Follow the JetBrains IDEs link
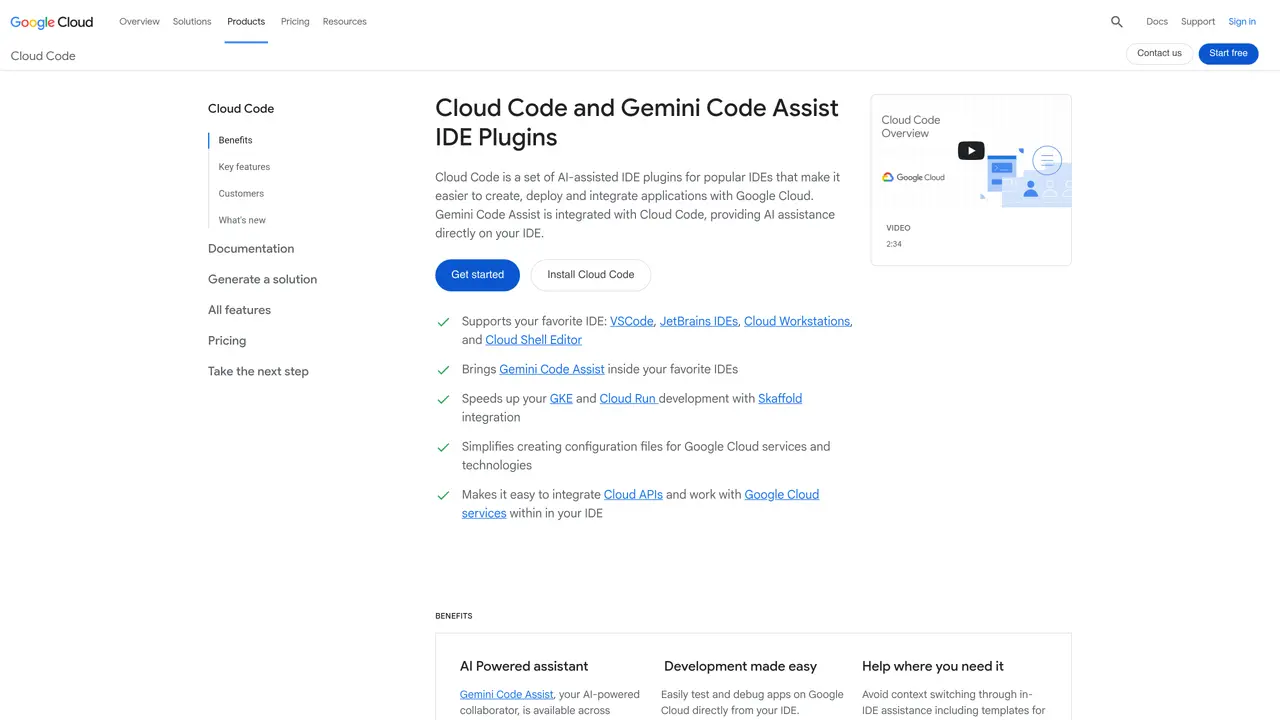 pos(699,321)
